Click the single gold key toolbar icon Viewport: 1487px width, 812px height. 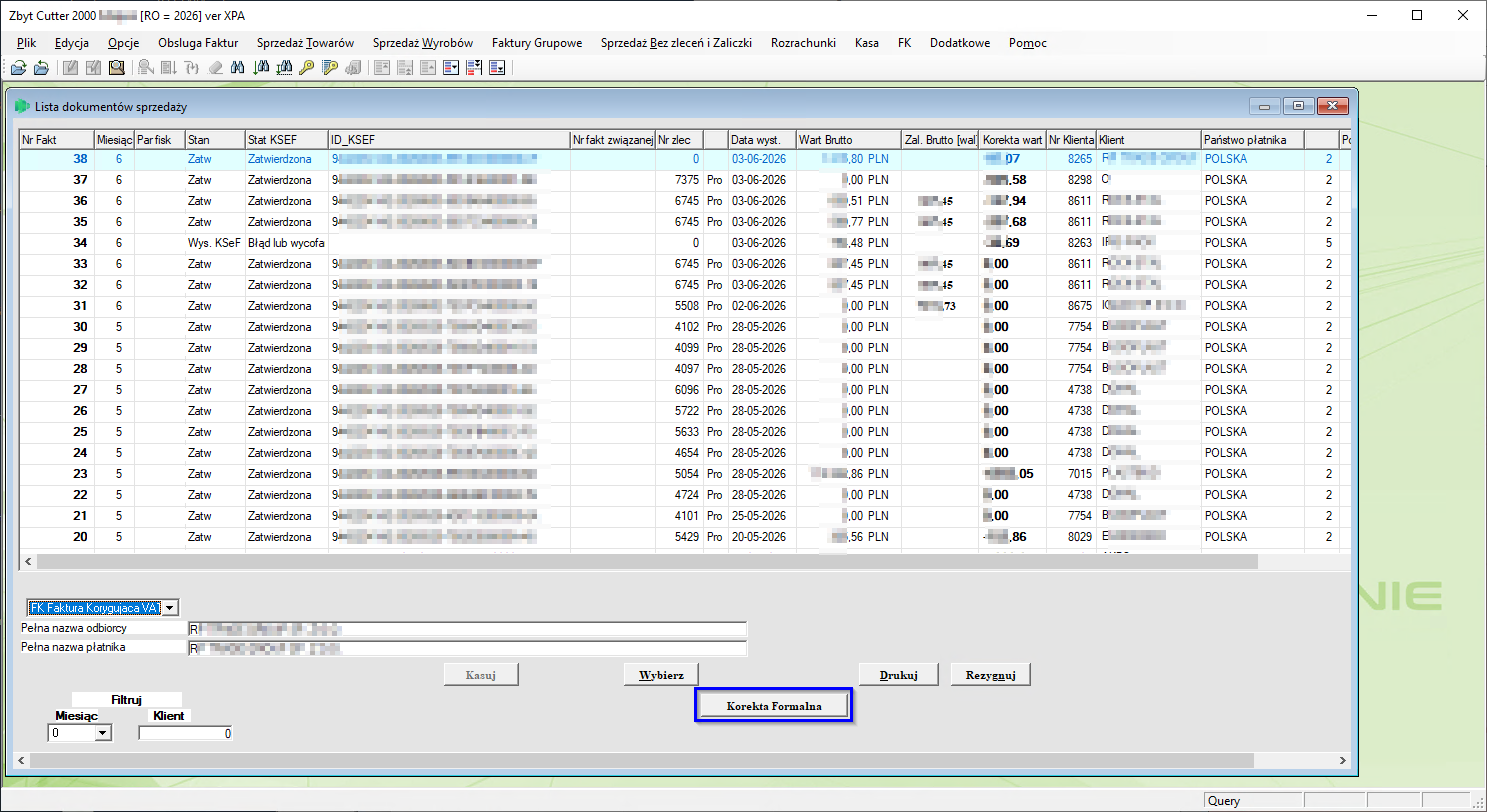click(306, 68)
